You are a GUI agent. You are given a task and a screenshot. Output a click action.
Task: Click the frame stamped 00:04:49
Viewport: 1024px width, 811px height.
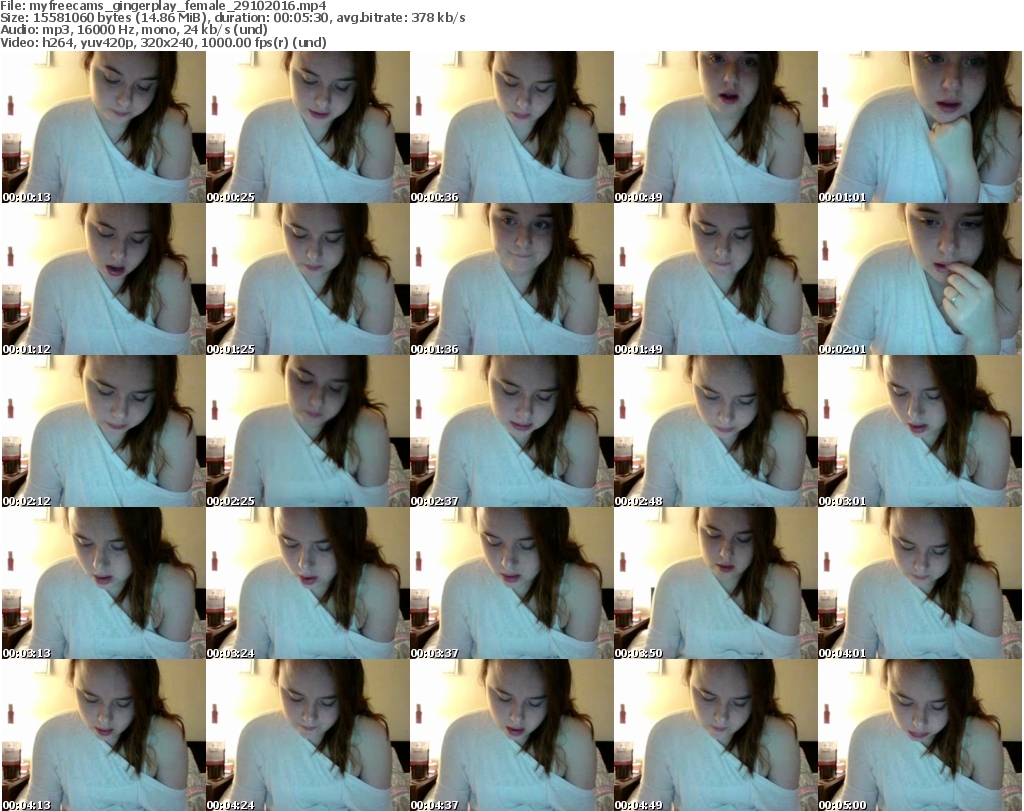716,735
